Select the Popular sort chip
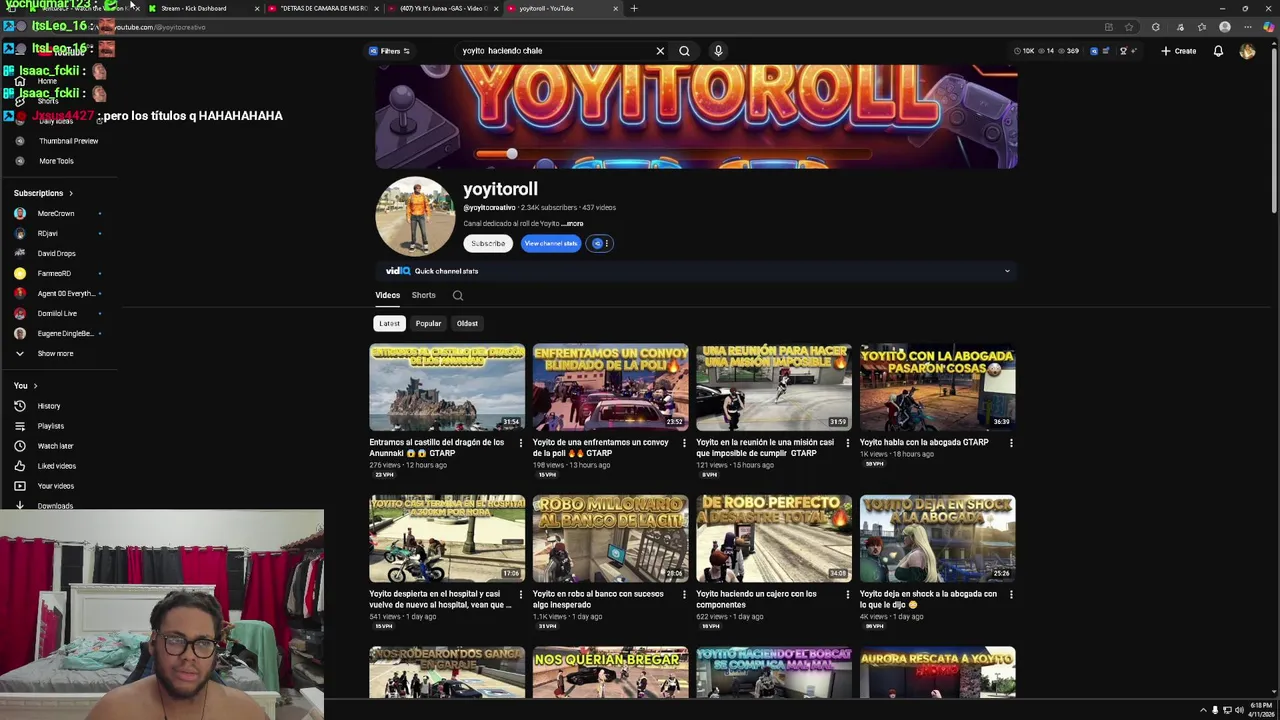The height and width of the screenshot is (720, 1280). click(428, 323)
